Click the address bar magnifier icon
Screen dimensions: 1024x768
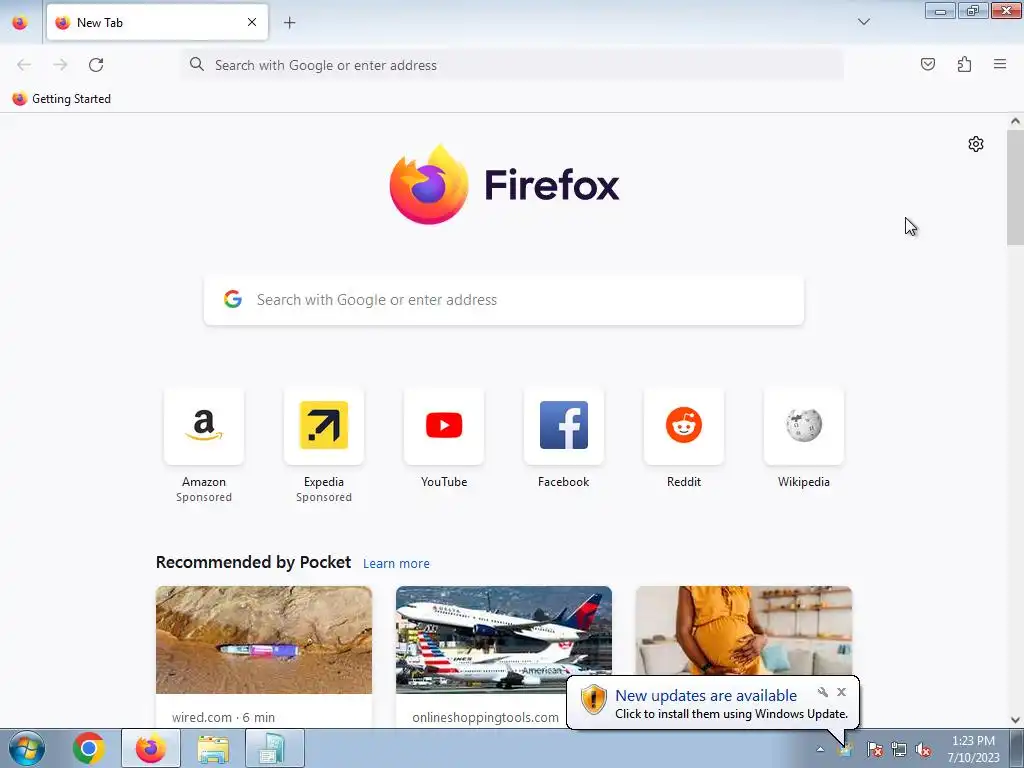tap(197, 64)
